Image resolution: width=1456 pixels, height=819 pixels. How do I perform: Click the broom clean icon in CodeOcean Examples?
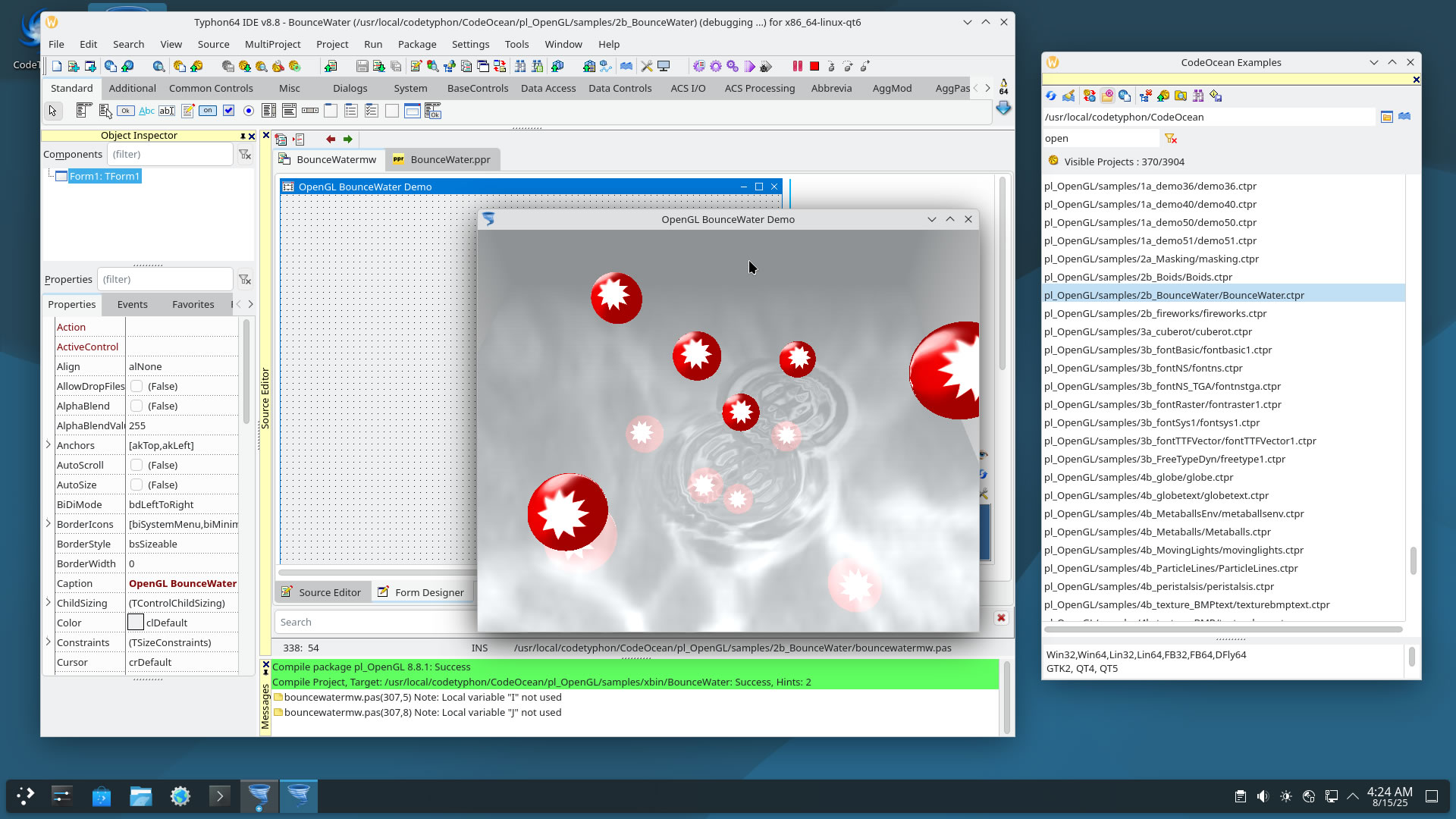[1068, 96]
